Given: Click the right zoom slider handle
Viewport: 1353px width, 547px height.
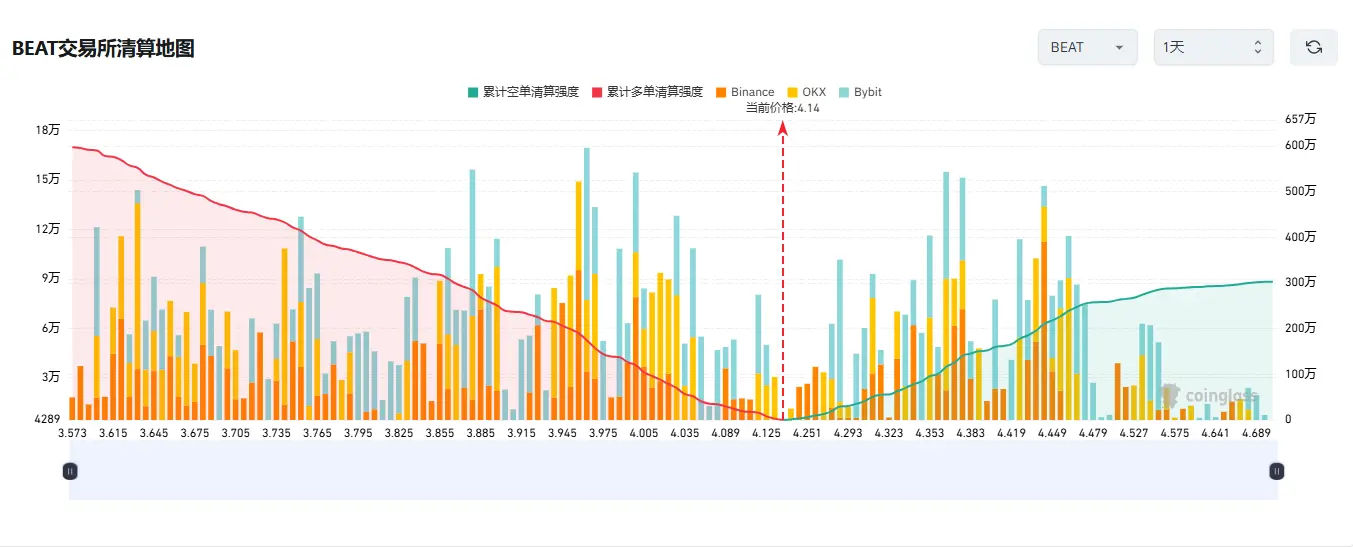Looking at the screenshot, I should pos(1276,470).
